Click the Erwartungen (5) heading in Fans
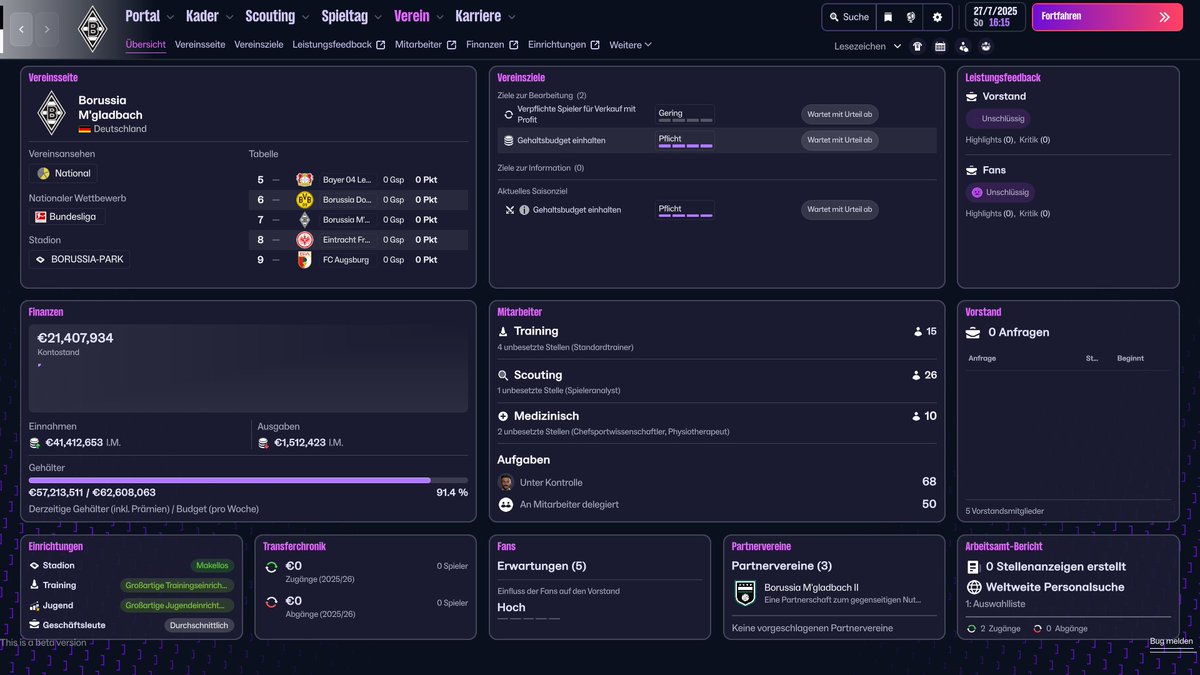Viewport: 1200px width, 675px height. 542,566
